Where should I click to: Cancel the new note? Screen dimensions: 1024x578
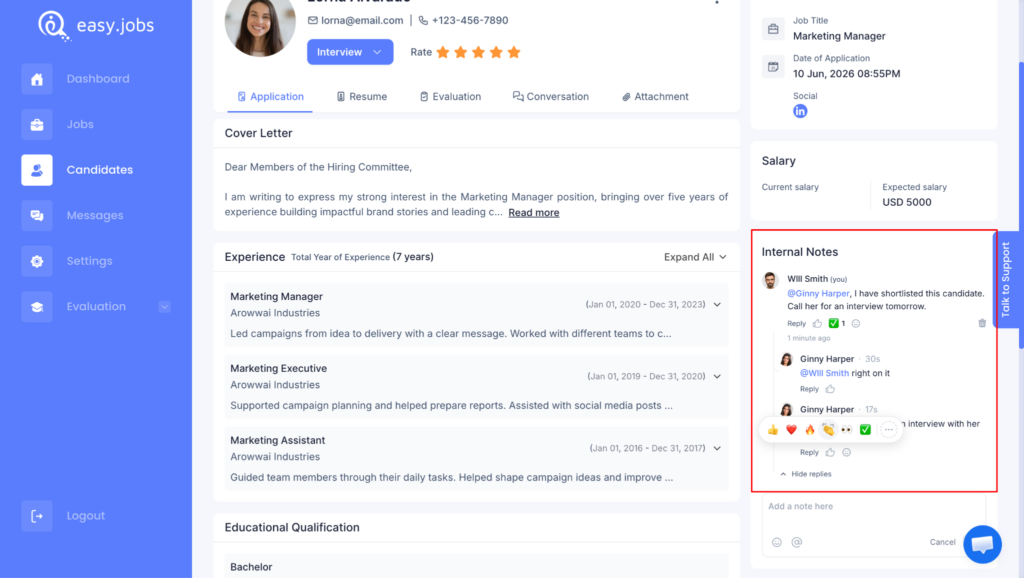[x=942, y=542]
